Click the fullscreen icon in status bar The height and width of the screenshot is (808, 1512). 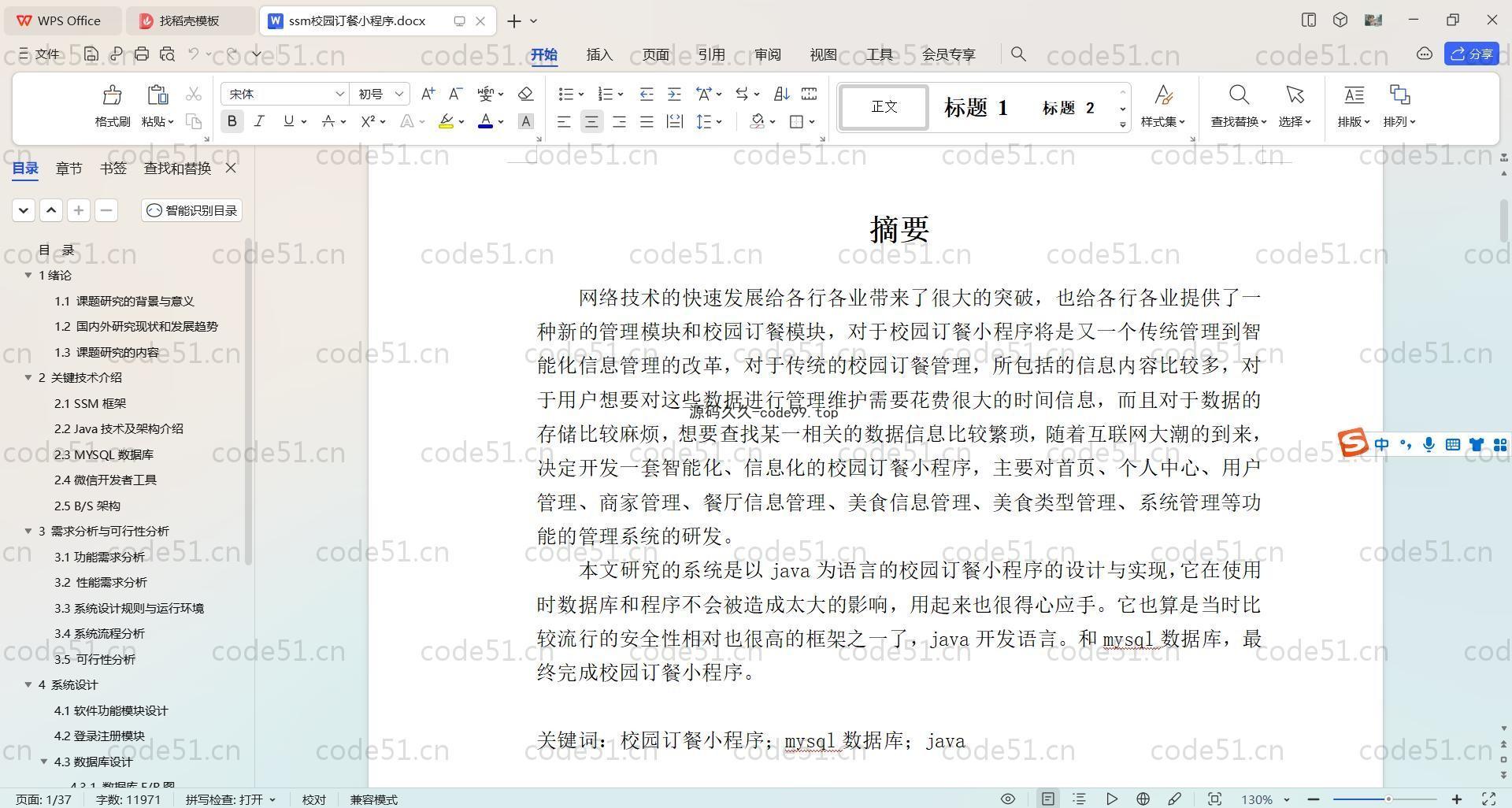[x=1489, y=799]
